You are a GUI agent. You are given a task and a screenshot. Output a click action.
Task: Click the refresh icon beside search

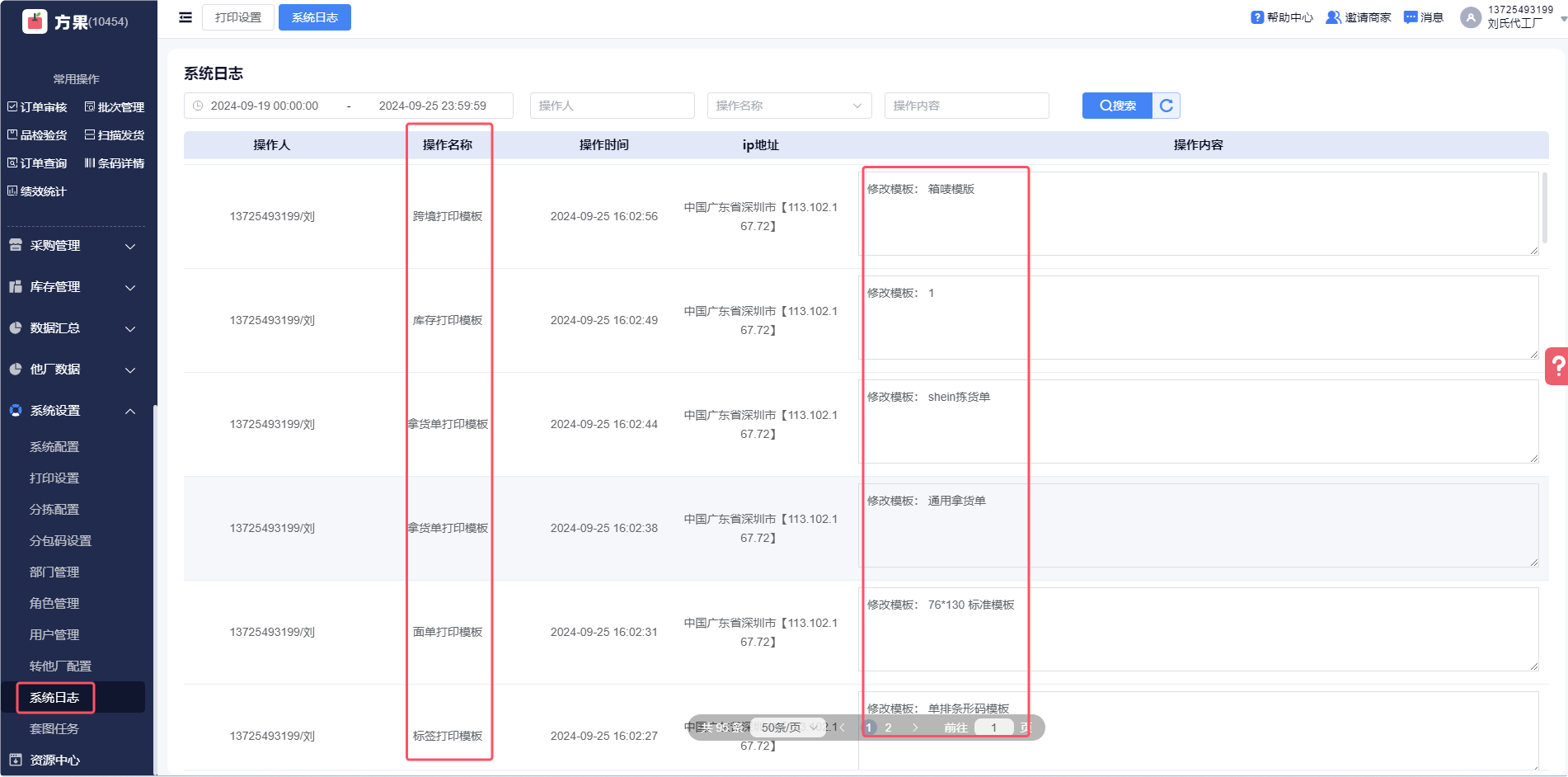coord(1166,106)
